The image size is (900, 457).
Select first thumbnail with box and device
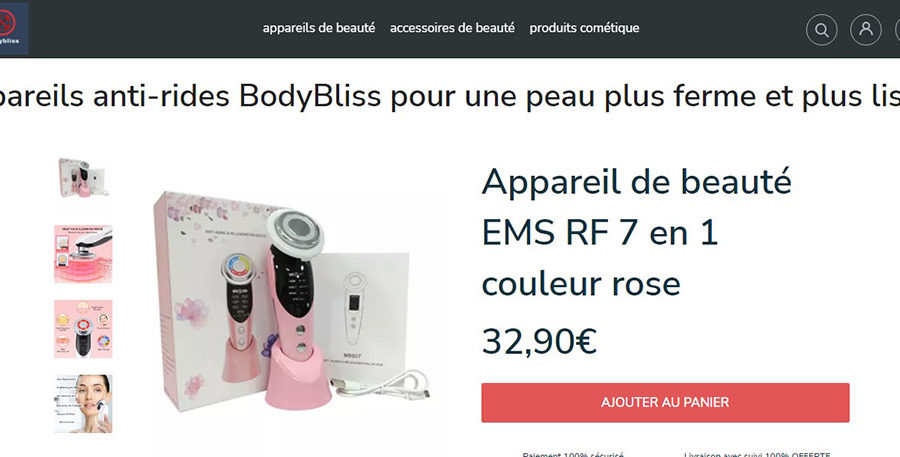pos(83,178)
